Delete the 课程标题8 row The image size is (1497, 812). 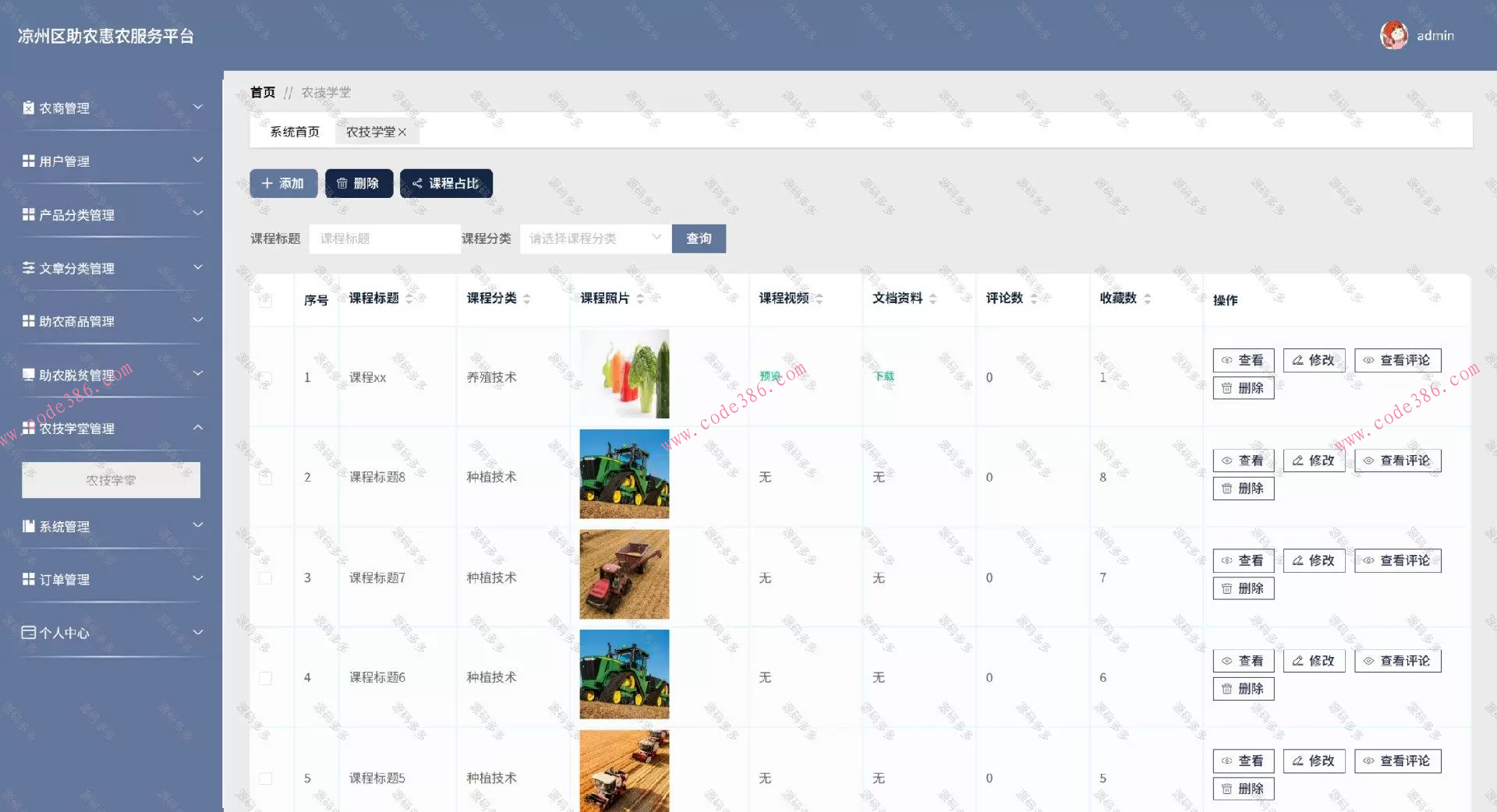(1244, 489)
